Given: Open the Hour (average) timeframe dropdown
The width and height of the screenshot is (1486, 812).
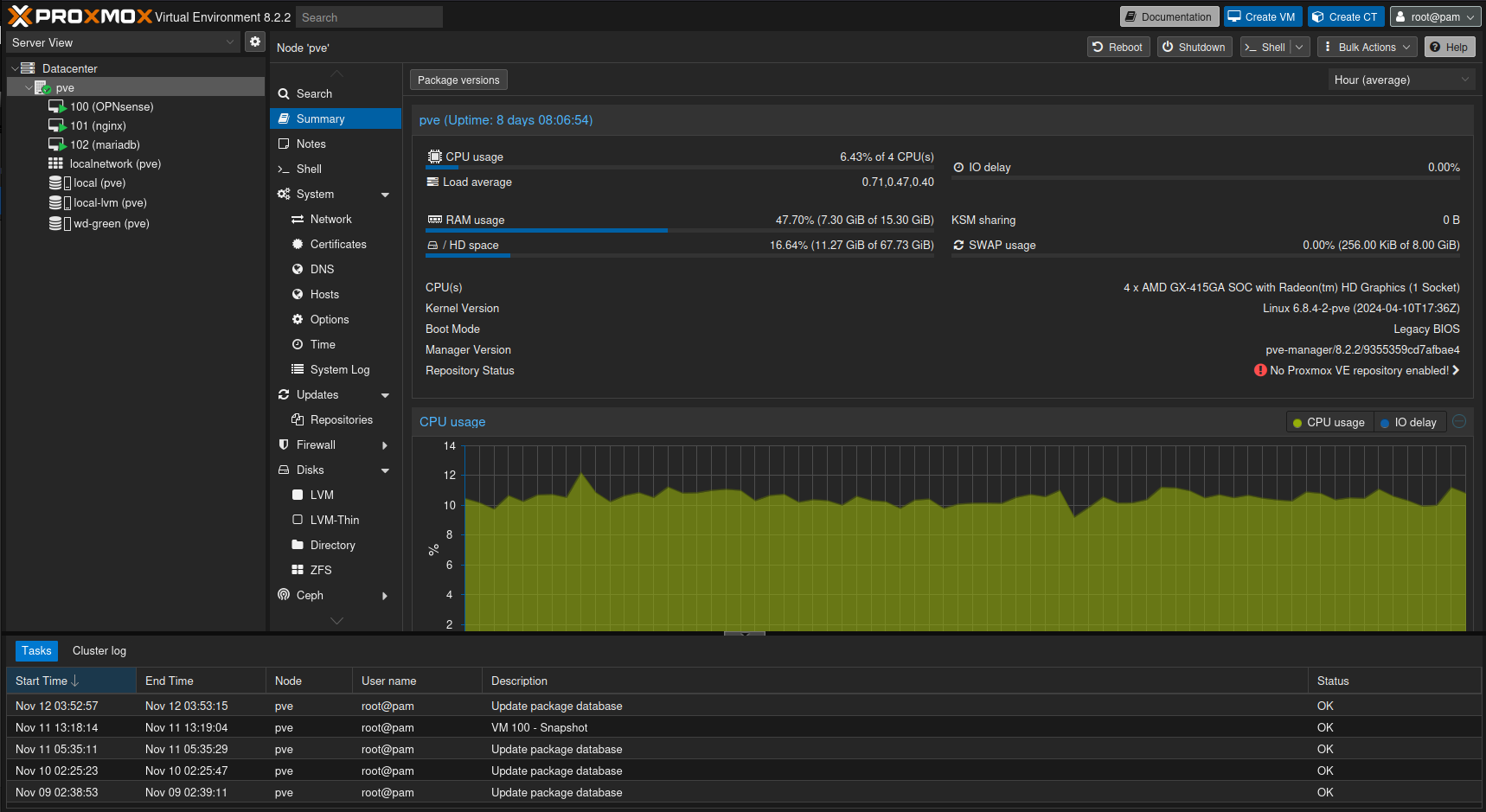Looking at the screenshot, I should click(x=1400, y=80).
